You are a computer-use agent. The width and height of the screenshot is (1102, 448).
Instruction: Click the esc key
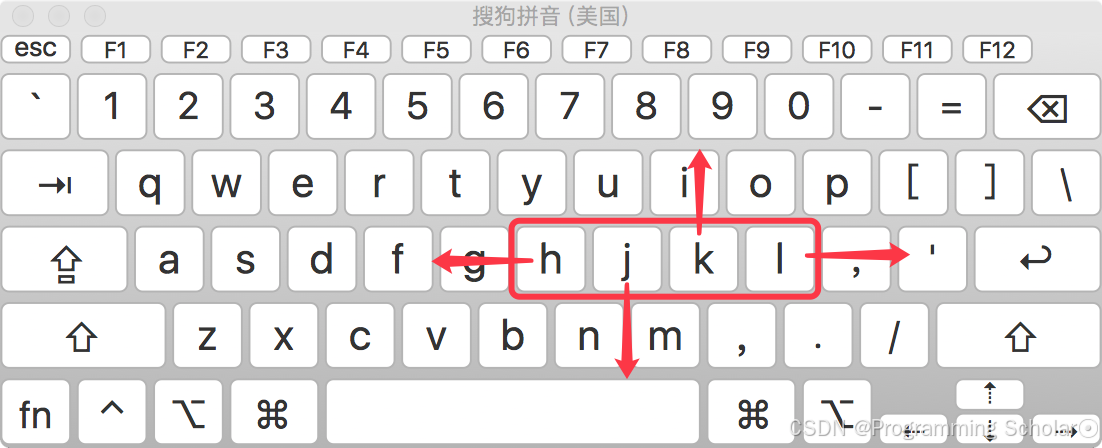[x=36, y=49]
